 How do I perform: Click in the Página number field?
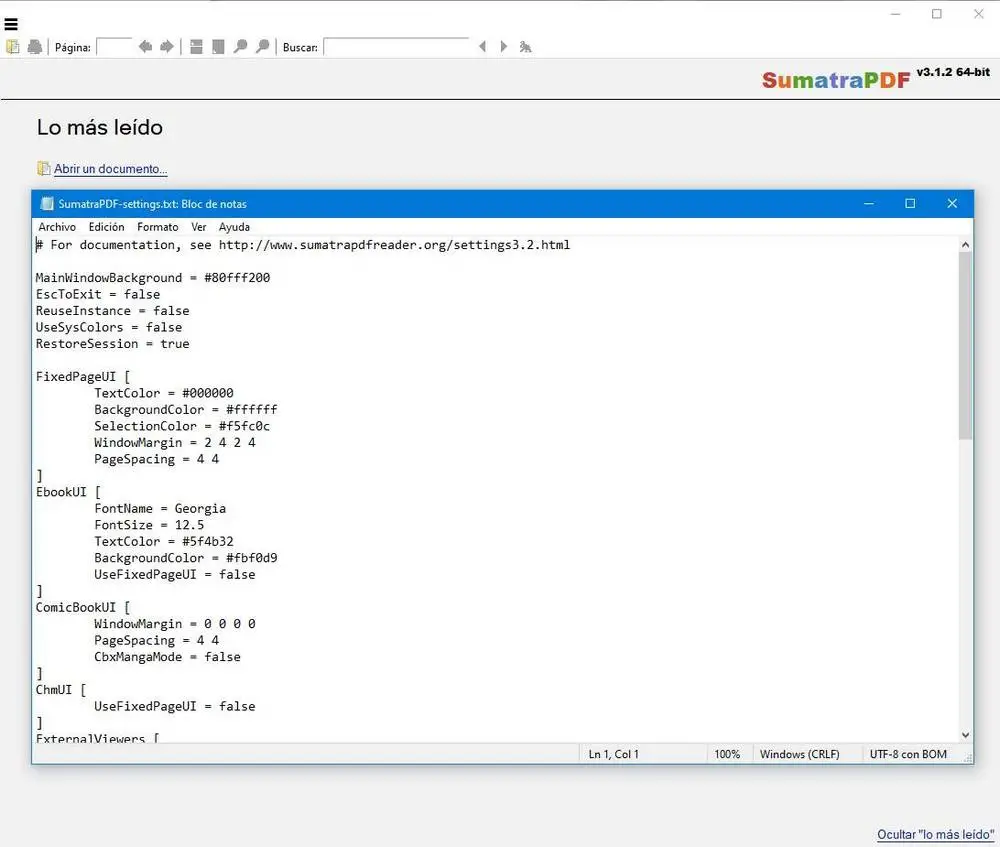tap(114, 47)
